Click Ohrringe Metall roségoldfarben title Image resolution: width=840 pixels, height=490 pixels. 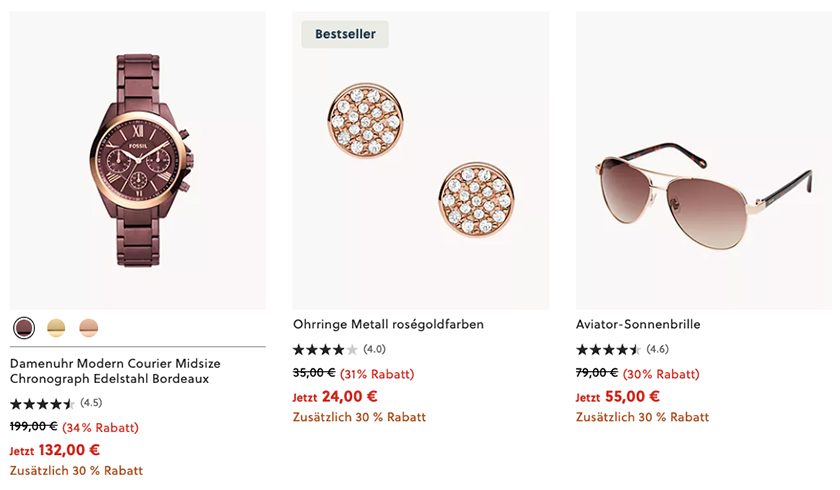(x=388, y=324)
